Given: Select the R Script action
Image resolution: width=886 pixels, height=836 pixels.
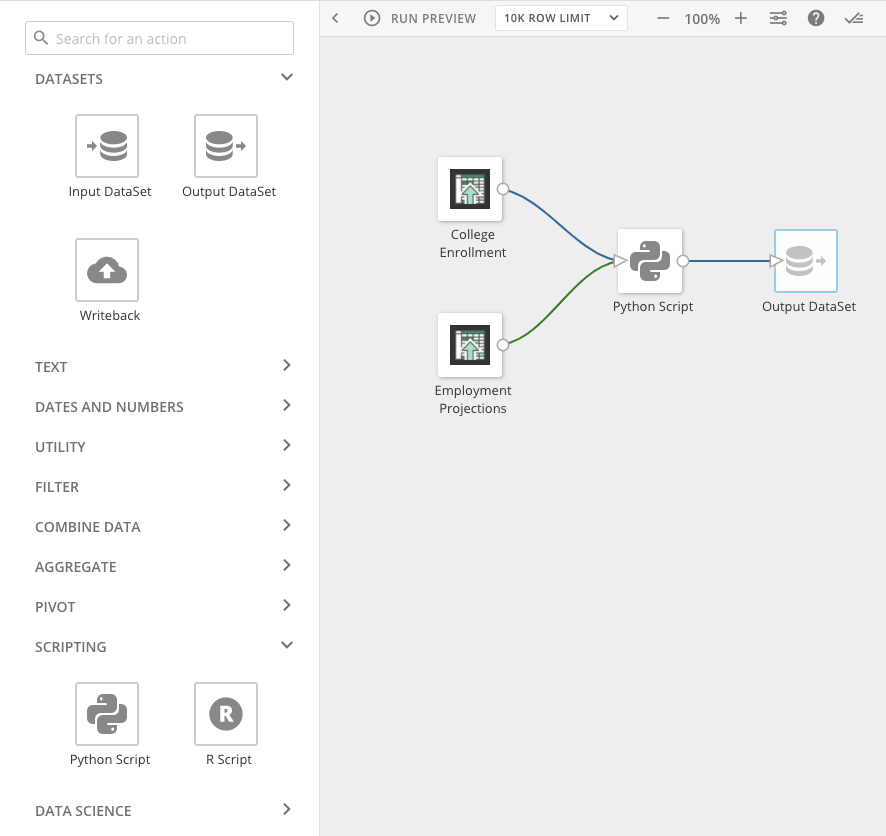Looking at the screenshot, I should pyautogui.click(x=226, y=714).
